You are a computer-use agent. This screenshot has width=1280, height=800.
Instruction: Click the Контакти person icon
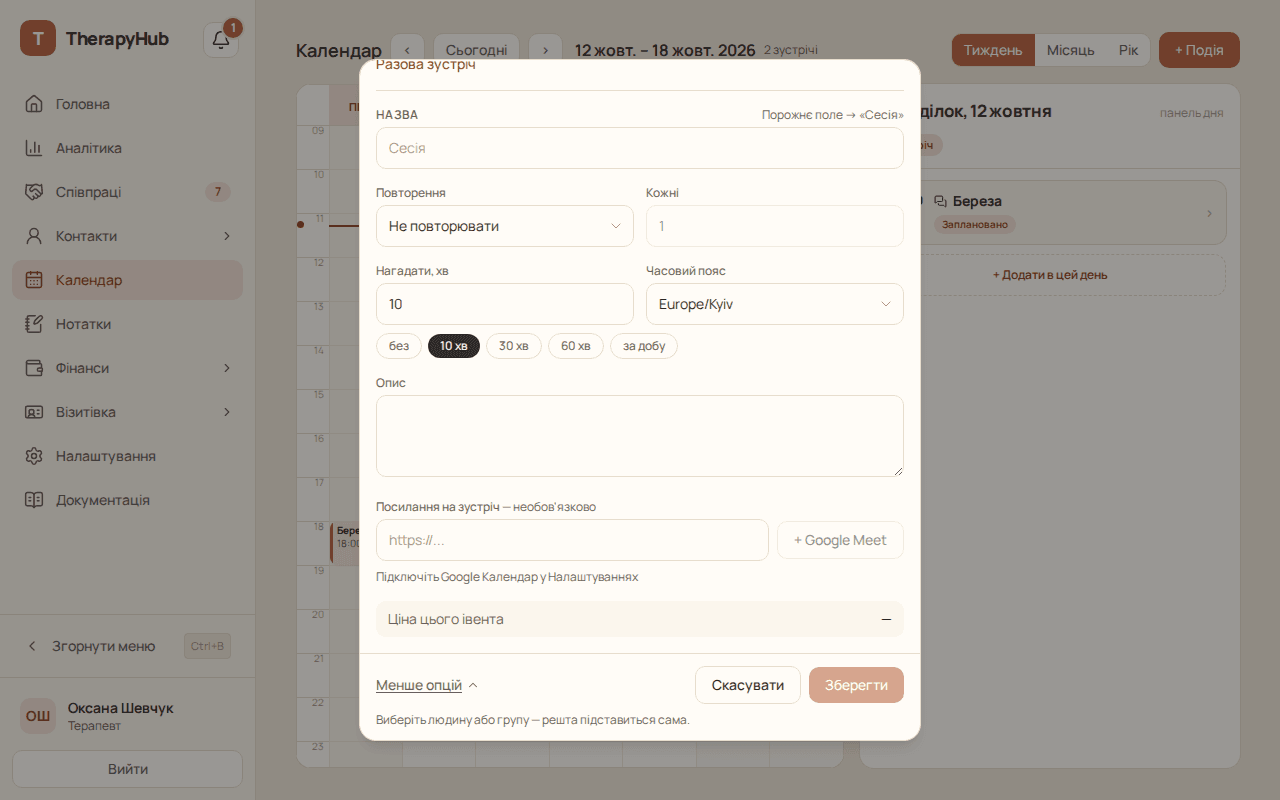pos(34,236)
